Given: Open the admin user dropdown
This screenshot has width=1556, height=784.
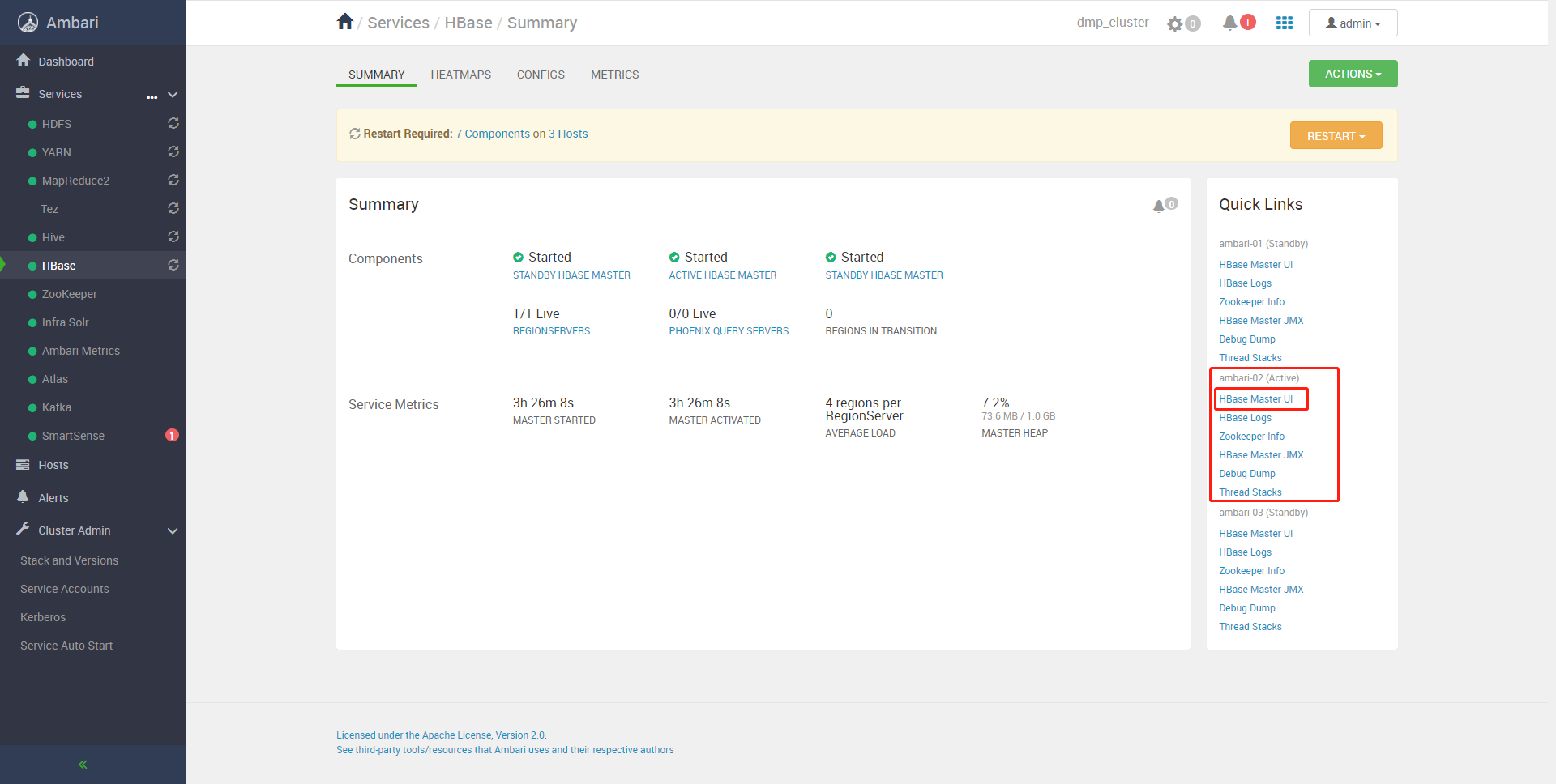Looking at the screenshot, I should tap(1353, 23).
